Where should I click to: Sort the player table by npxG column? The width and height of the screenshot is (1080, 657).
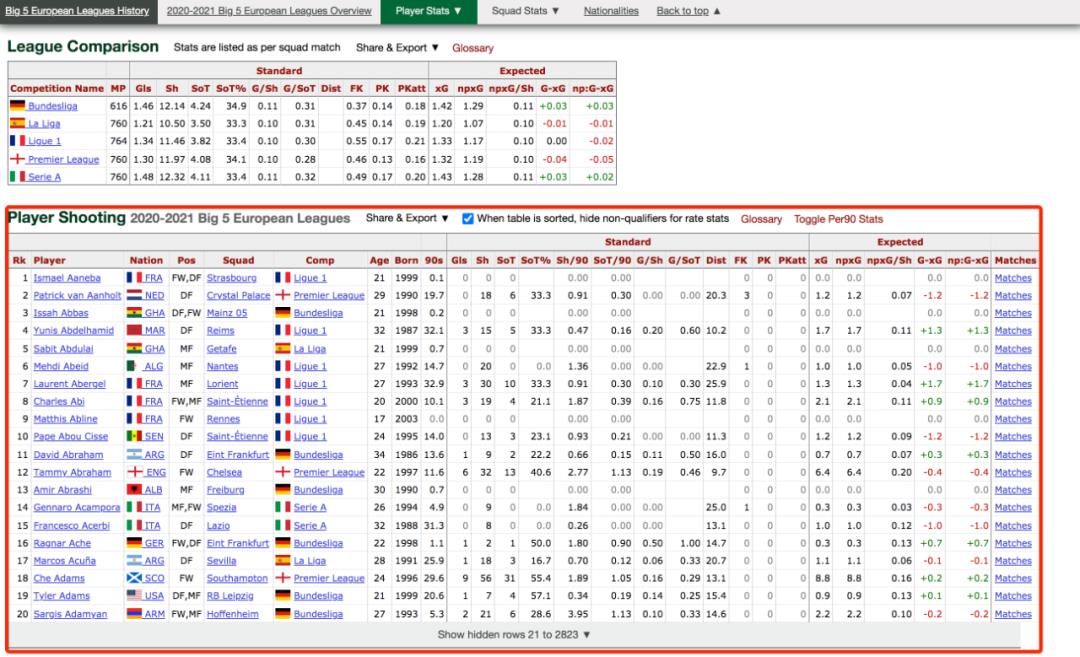[848, 260]
